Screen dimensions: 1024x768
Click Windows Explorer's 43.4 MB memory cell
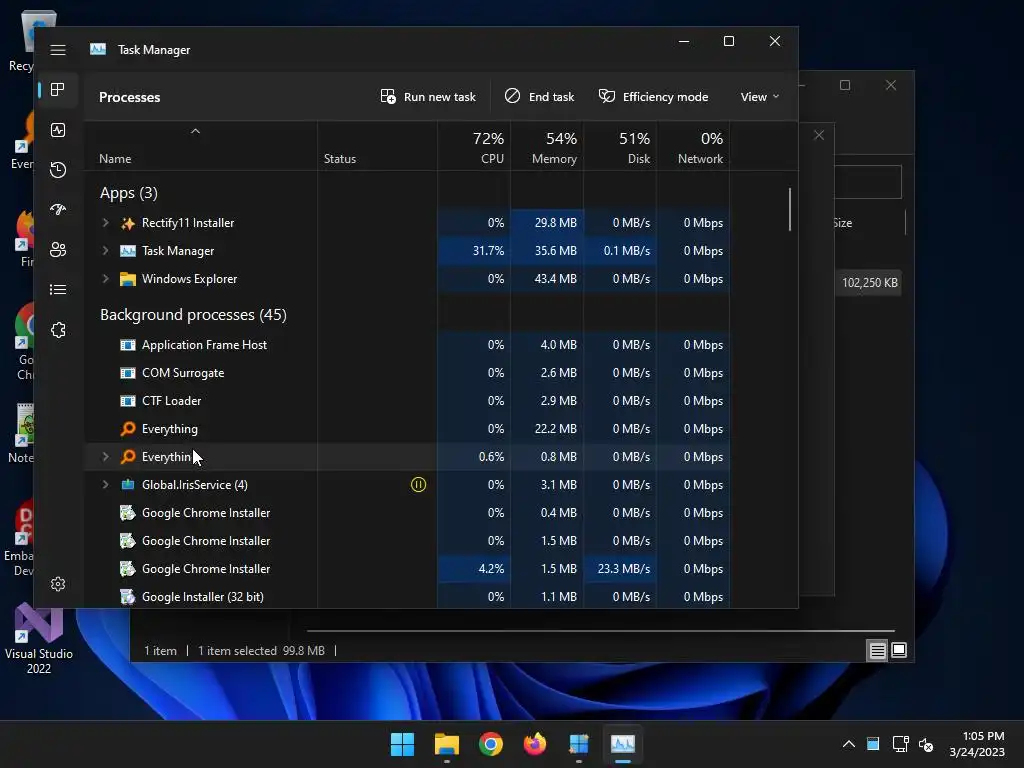click(547, 279)
